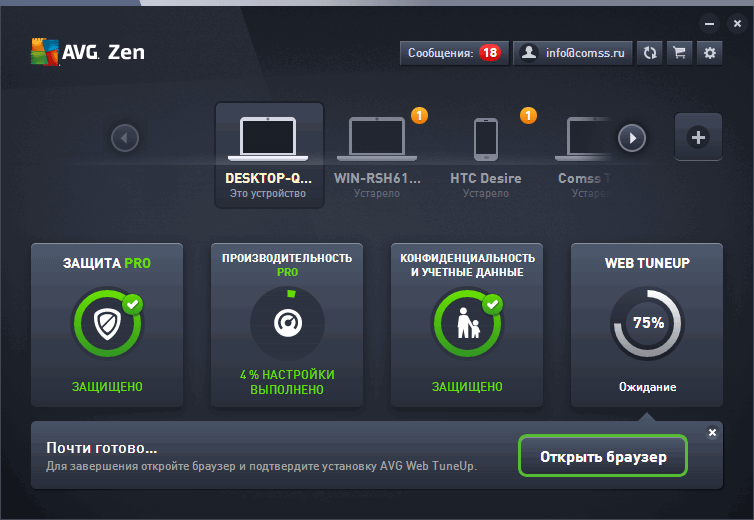Add a new device with plus button
The image size is (754, 520).
698,137
